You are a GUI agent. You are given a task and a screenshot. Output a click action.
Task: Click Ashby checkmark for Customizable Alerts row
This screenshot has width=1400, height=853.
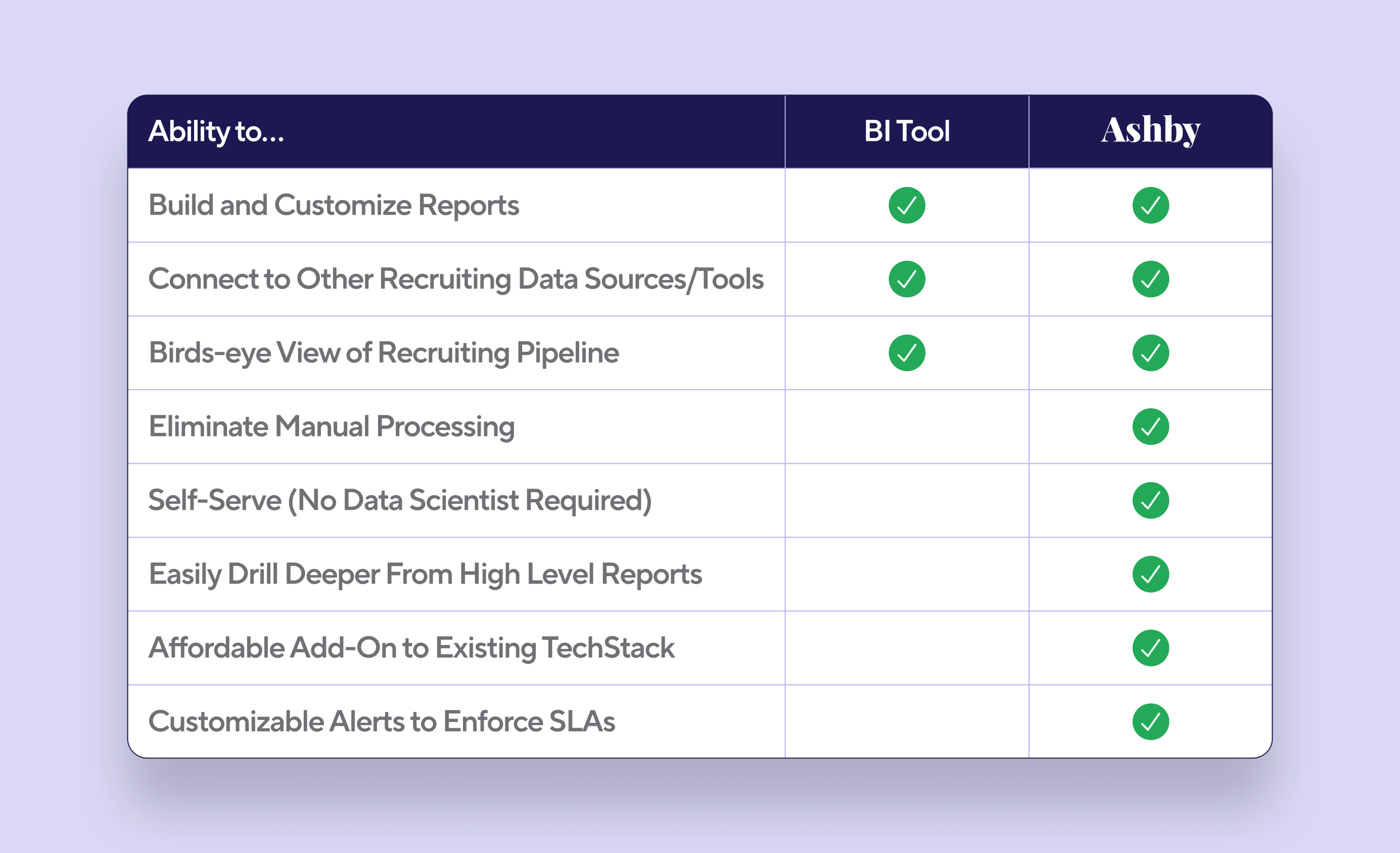click(1150, 722)
